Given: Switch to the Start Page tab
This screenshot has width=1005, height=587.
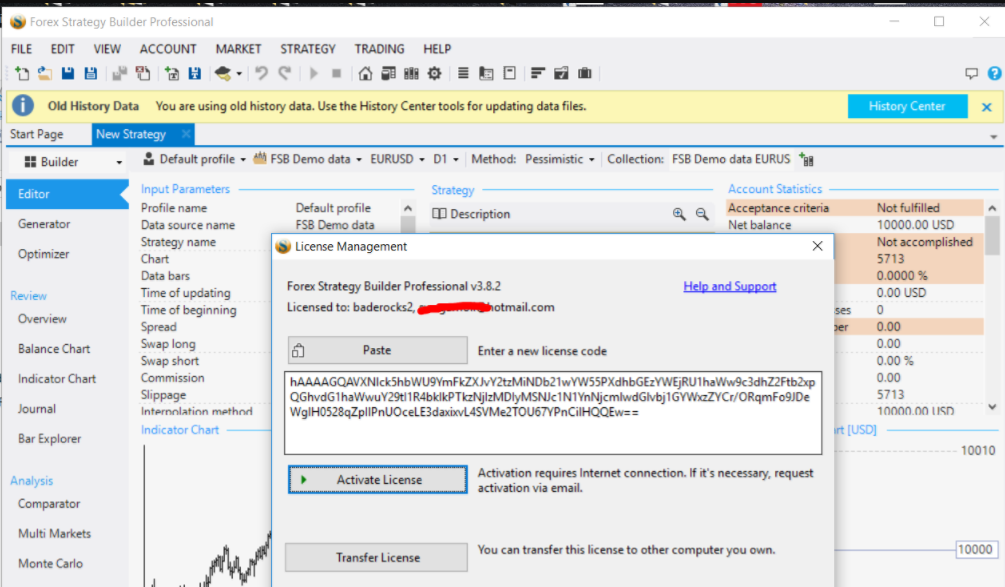Looking at the screenshot, I should click(37, 133).
